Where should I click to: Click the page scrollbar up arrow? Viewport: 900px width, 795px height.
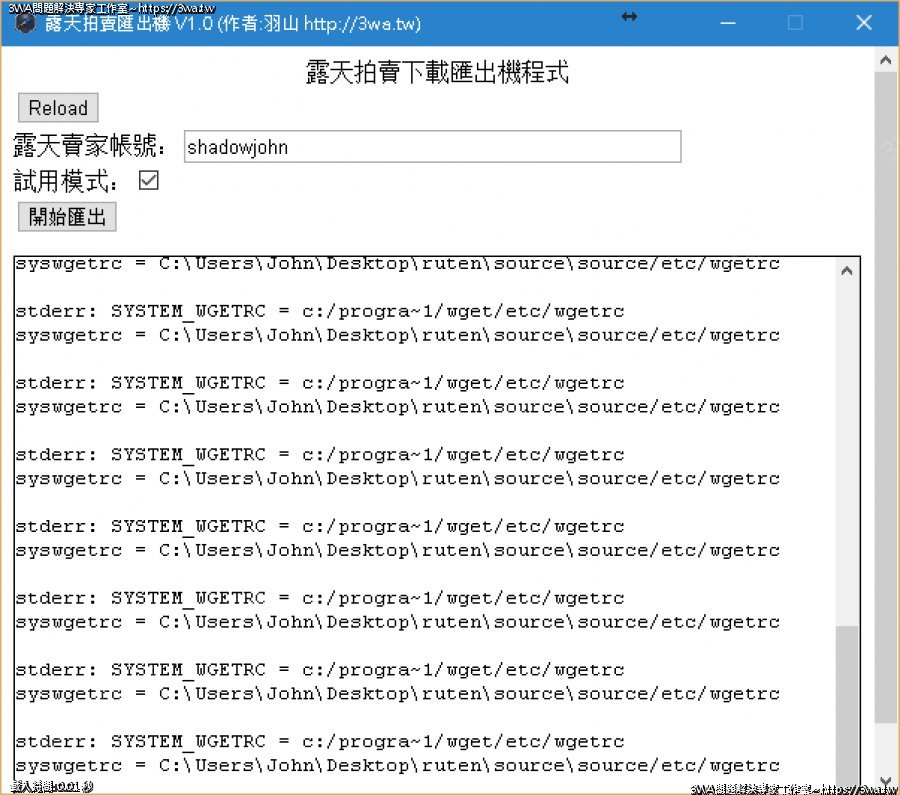pos(885,61)
